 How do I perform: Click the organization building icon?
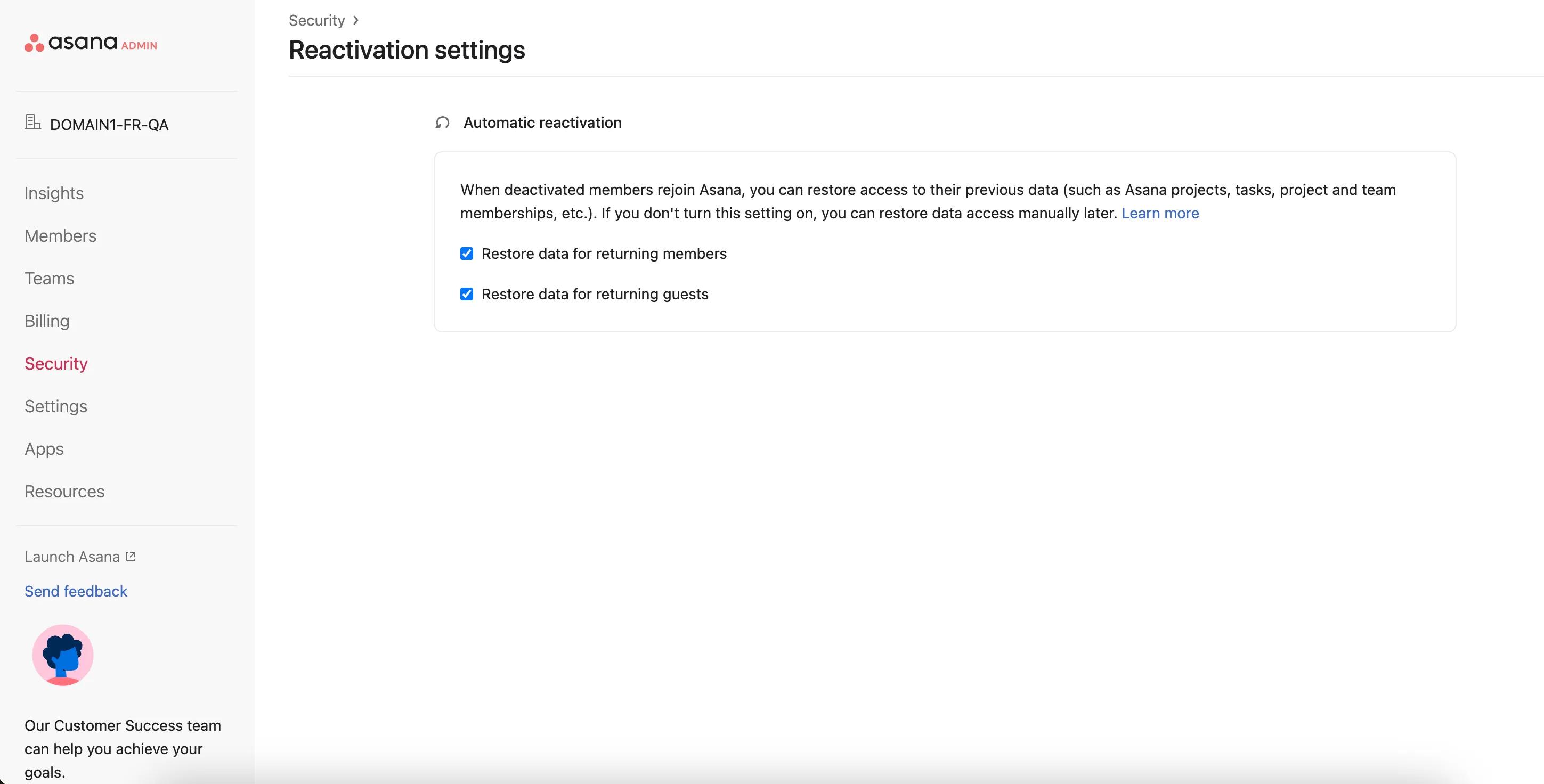[32, 123]
